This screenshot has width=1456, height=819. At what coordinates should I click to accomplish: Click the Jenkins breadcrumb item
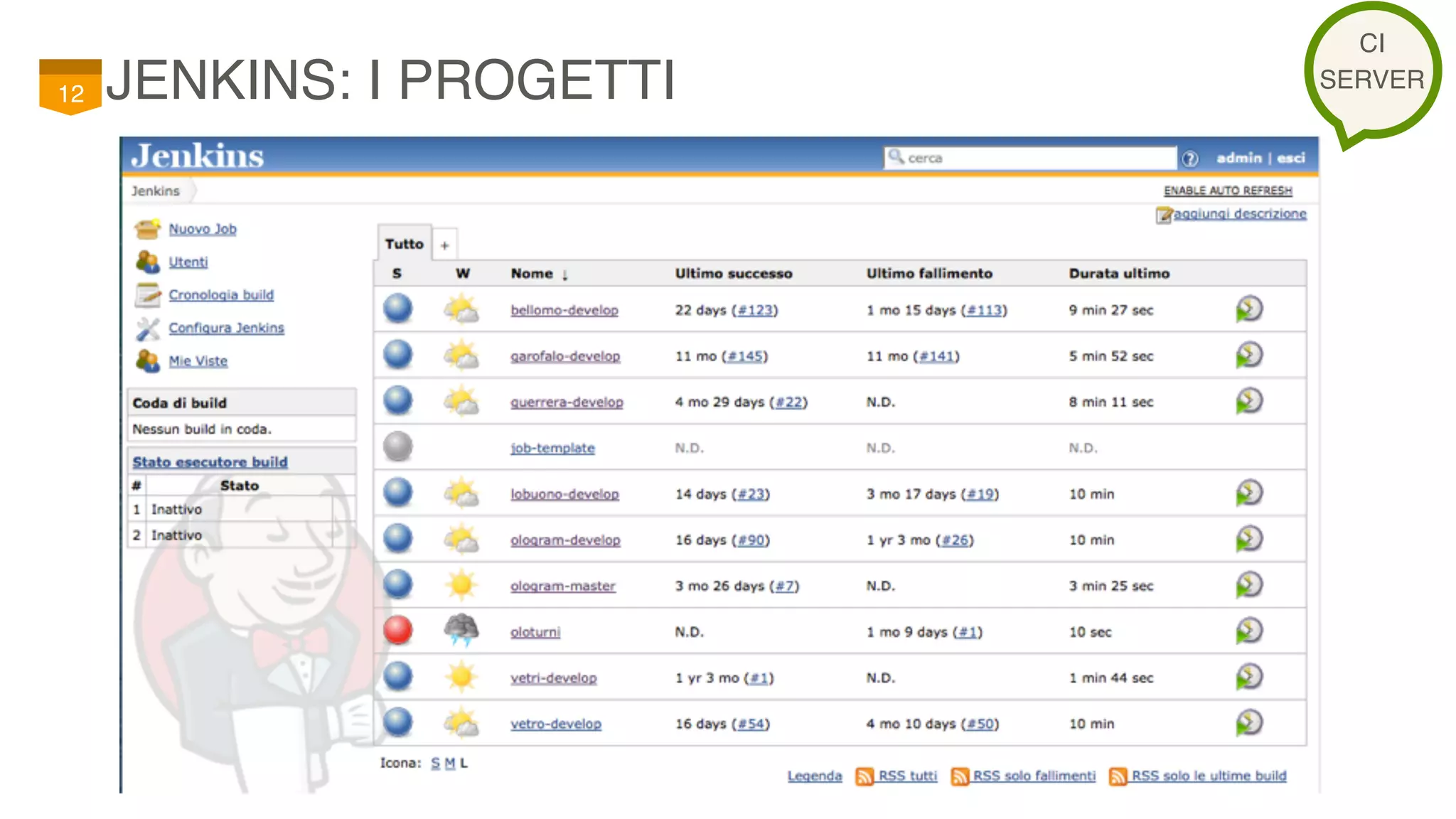156,191
